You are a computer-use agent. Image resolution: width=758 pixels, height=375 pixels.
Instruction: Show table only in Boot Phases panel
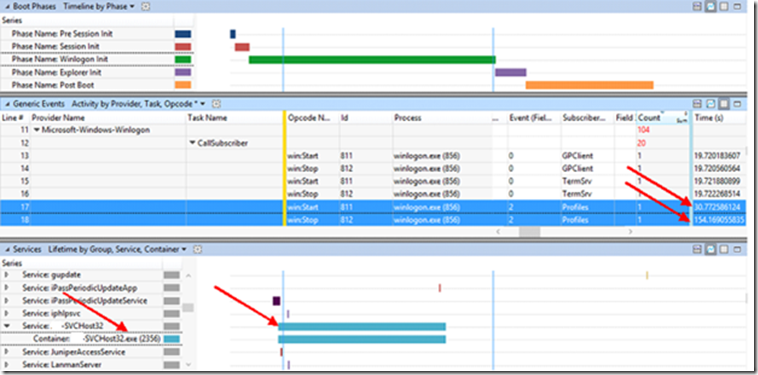coord(724,7)
